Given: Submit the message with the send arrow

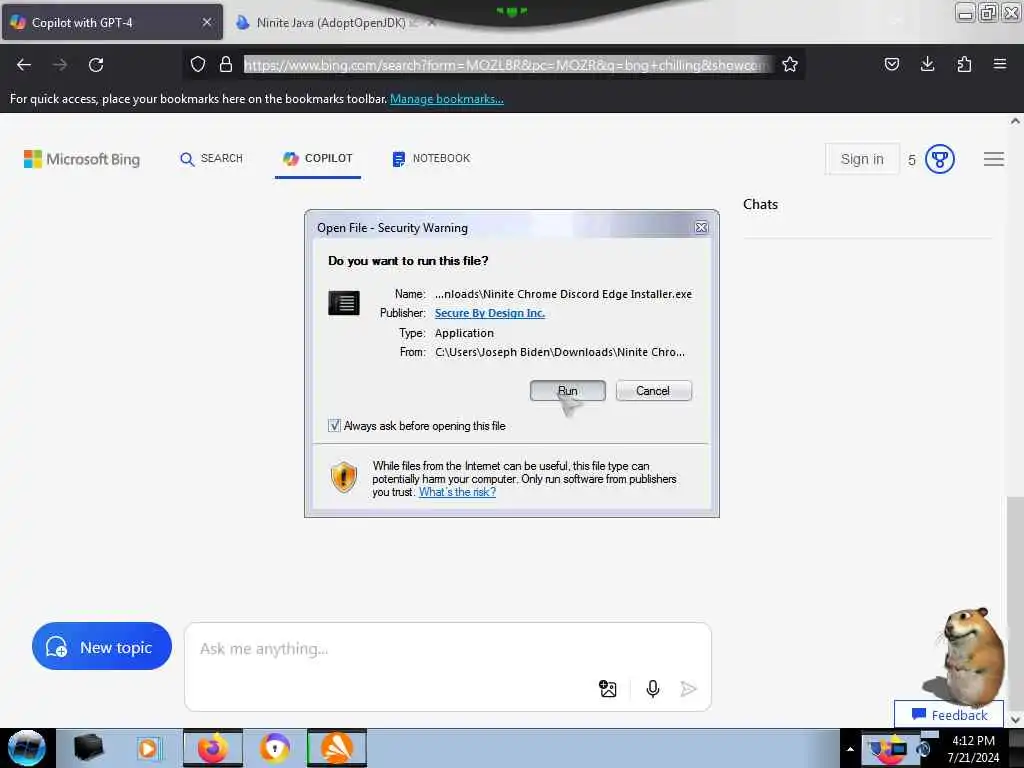Looking at the screenshot, I should click(688, 688).
